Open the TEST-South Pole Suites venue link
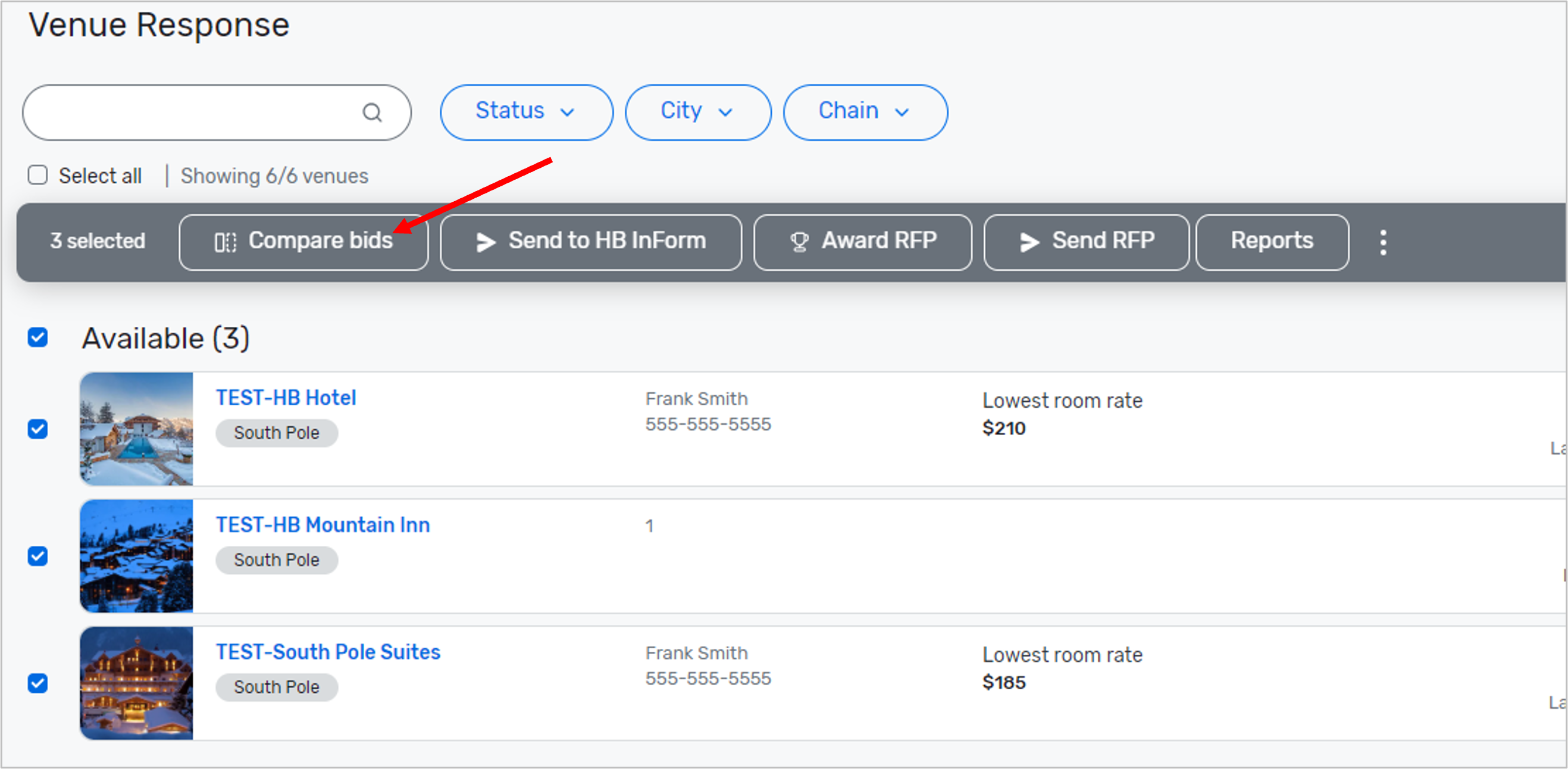The image size is (1568, 769). point(327,652)
